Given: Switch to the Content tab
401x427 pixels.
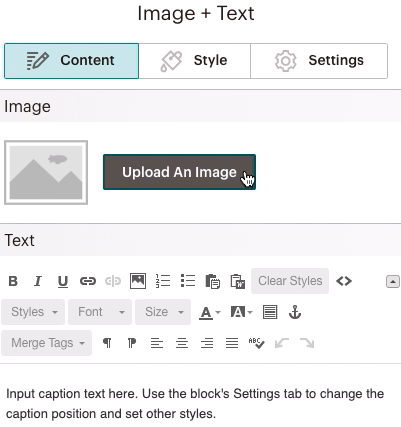Looking at the screenshot, I should (71, 61).
